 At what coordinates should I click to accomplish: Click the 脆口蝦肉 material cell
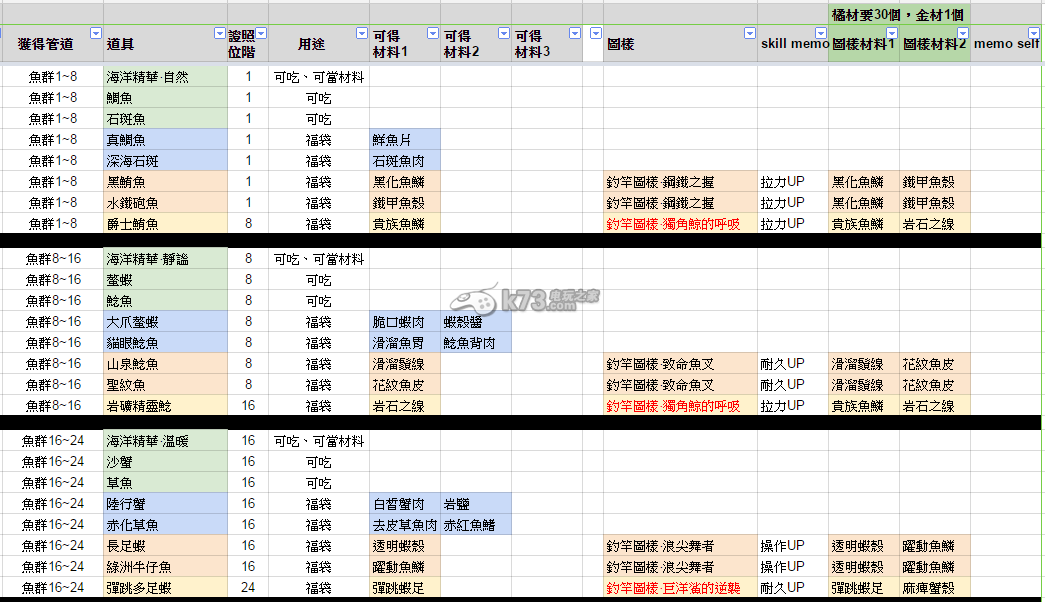coord(404,322)
